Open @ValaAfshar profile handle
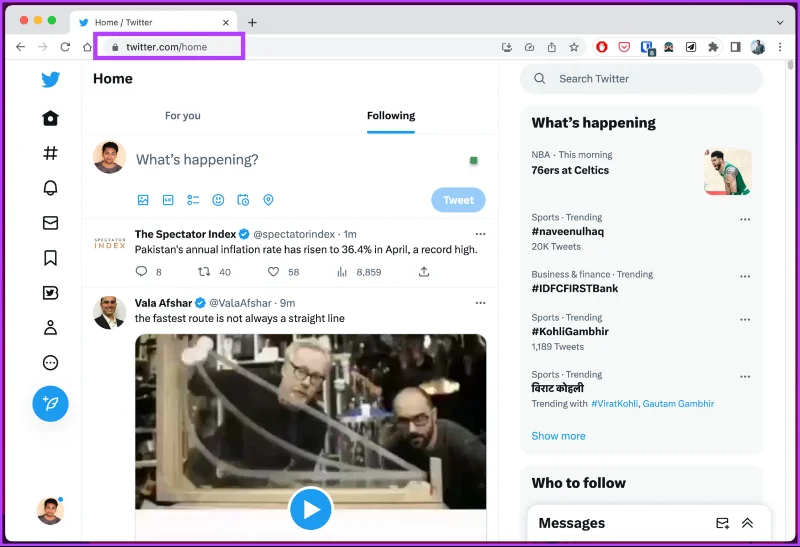The height and width of the screenshot is (547, 800). click(240, 303)
